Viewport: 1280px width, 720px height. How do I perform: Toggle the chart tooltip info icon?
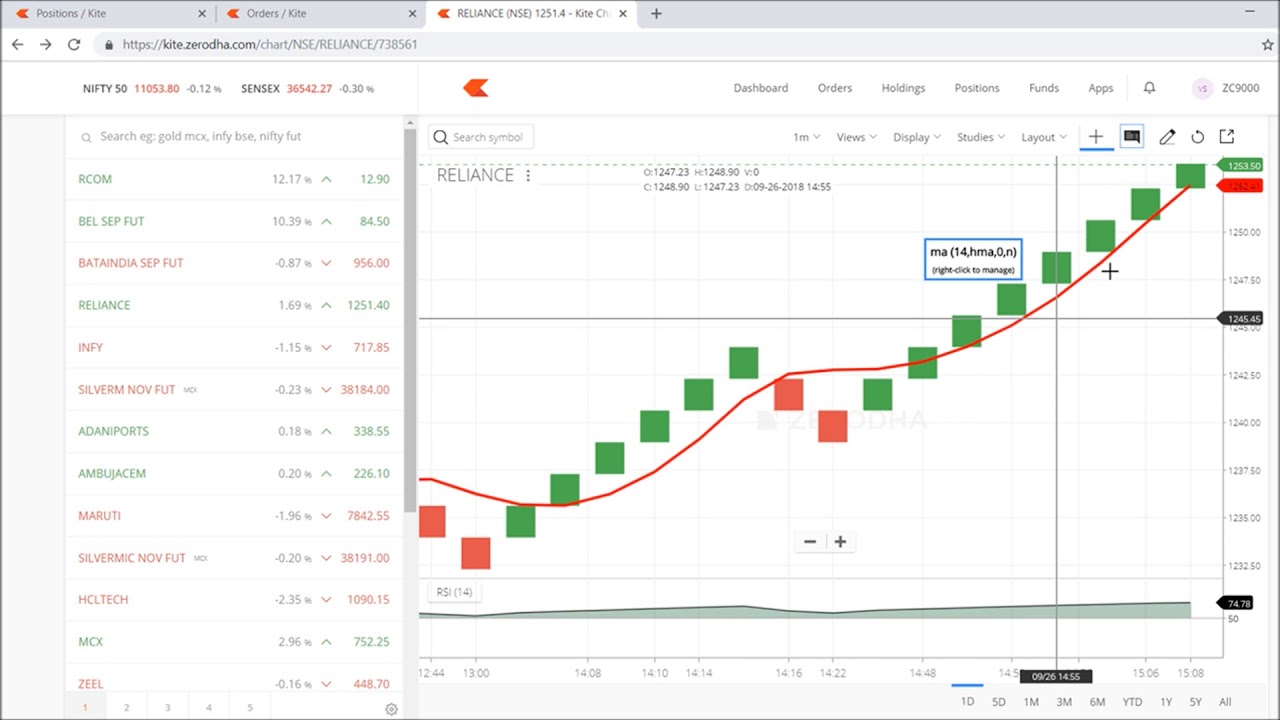tap(1132, 136)
